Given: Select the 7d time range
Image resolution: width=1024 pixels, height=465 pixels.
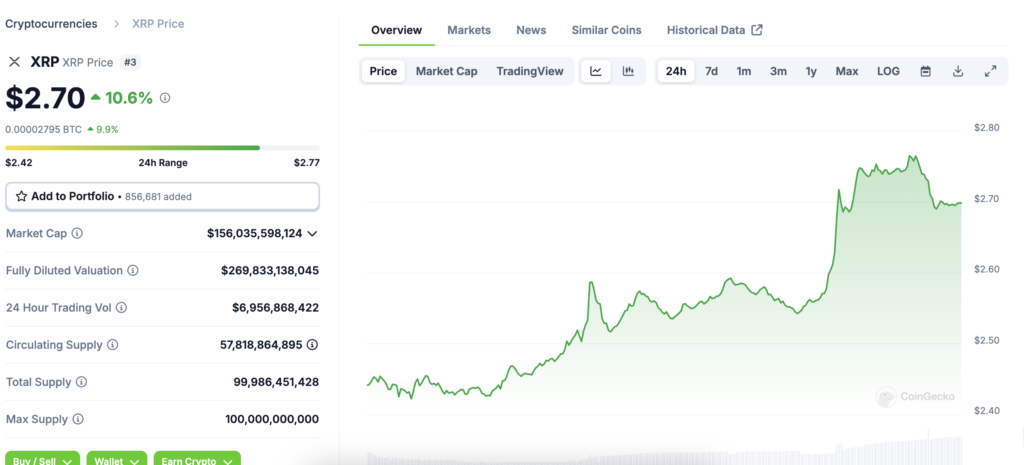Looking at the screenshot, I should pyautogui.click(x=711, y=71).
